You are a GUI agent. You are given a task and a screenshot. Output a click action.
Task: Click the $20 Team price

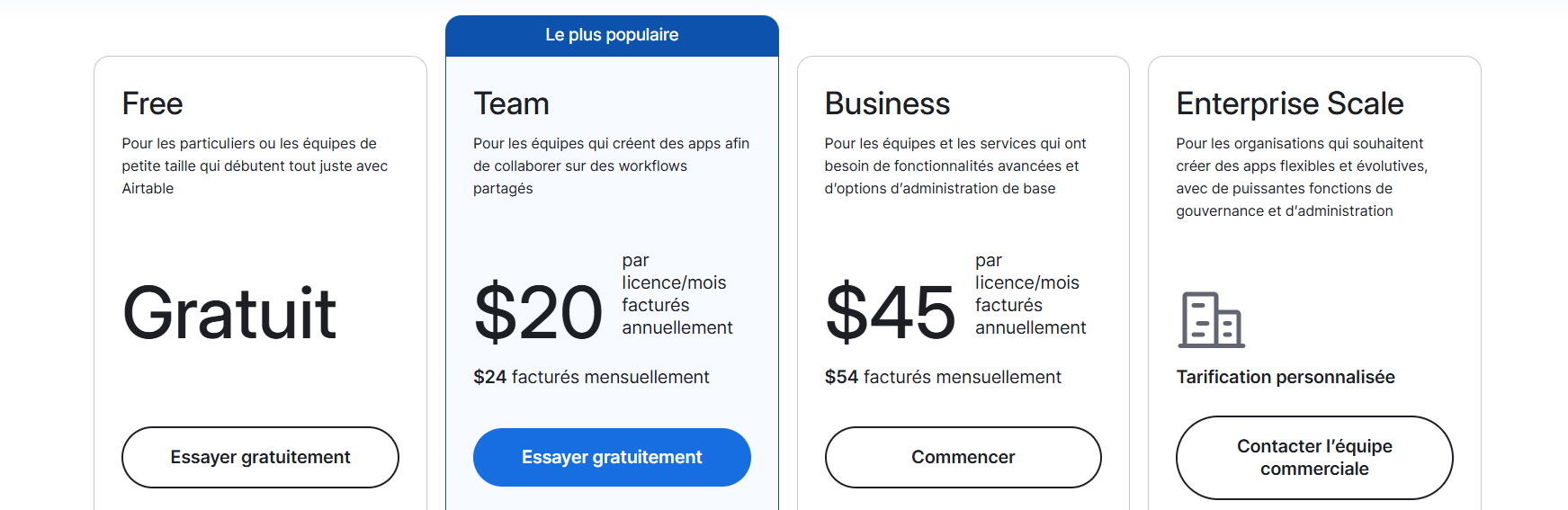pos(538,313)
